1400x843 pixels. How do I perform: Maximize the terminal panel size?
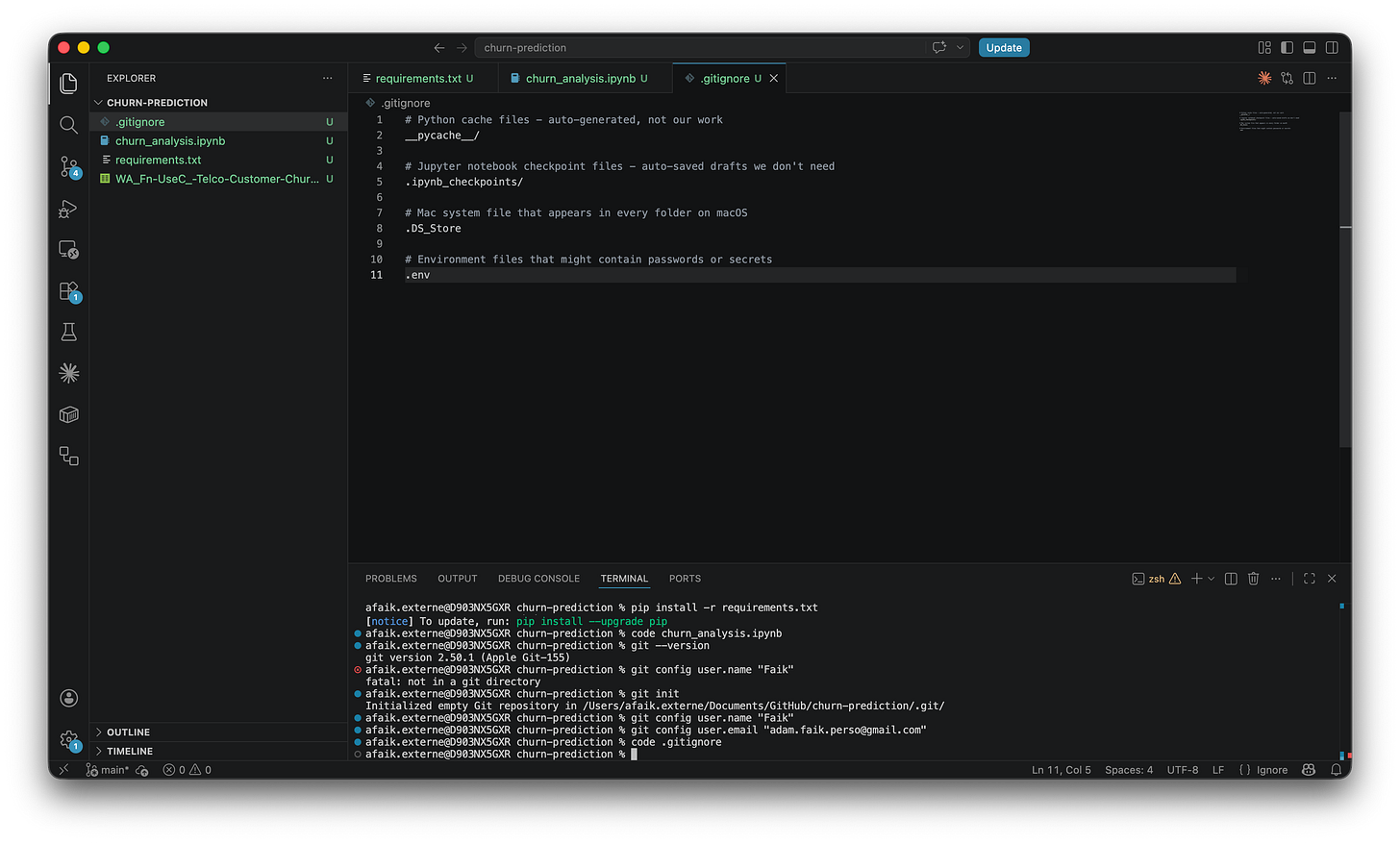1309,578
